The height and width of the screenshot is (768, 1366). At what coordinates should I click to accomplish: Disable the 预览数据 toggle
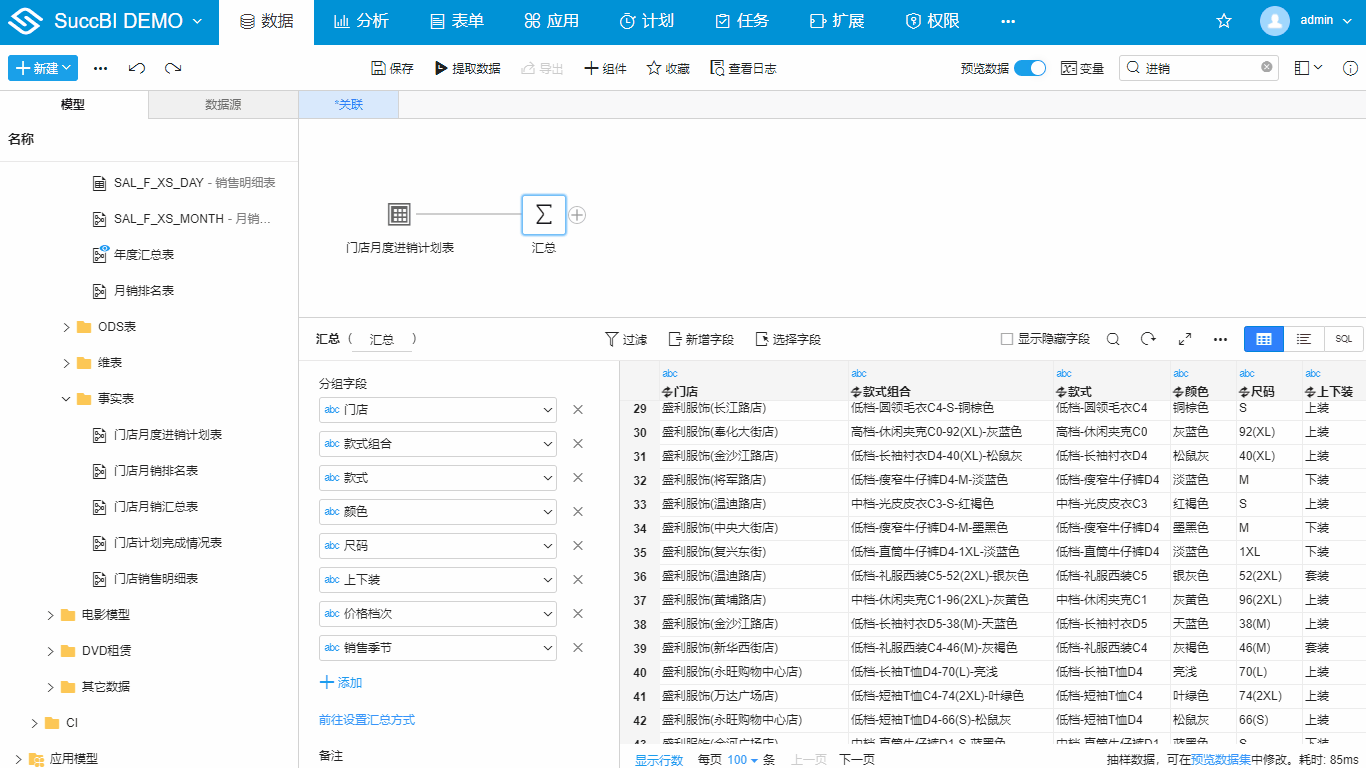pos(1031,67)
